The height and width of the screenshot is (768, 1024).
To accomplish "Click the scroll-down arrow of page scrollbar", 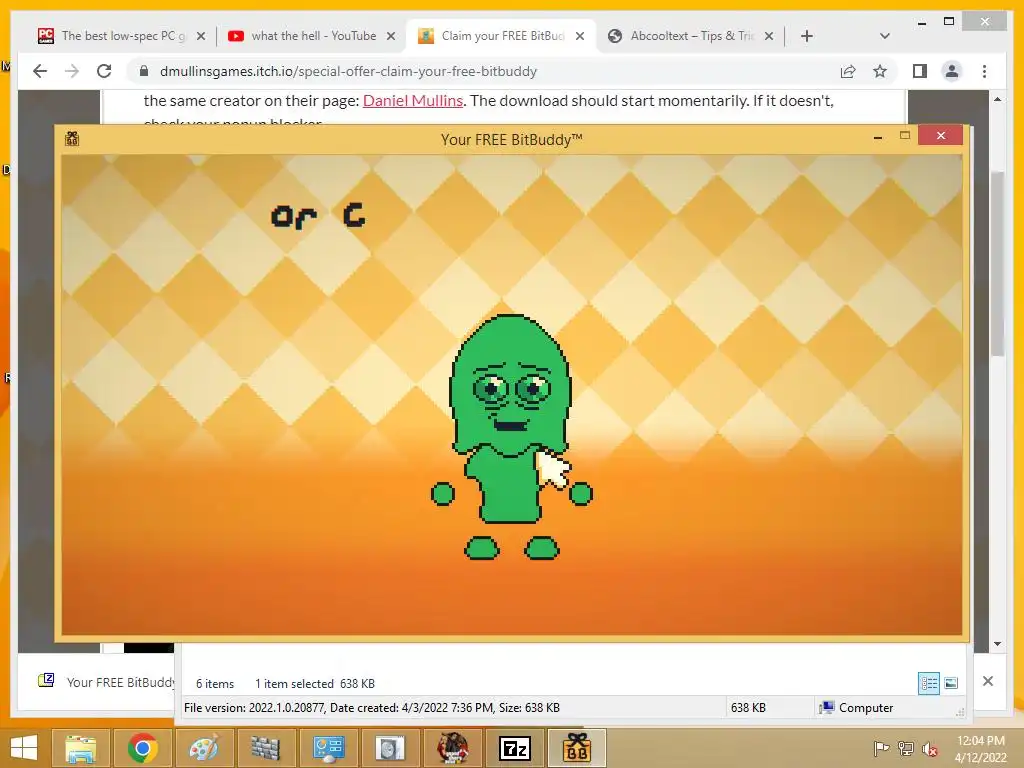I will tap(997, 644).
